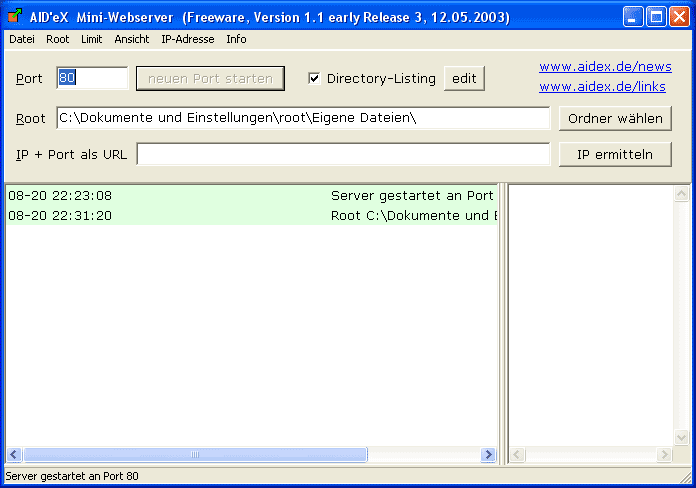Viewport: 696px width, 488px height.
Task: Open the Datei menu
Action: 22,39
